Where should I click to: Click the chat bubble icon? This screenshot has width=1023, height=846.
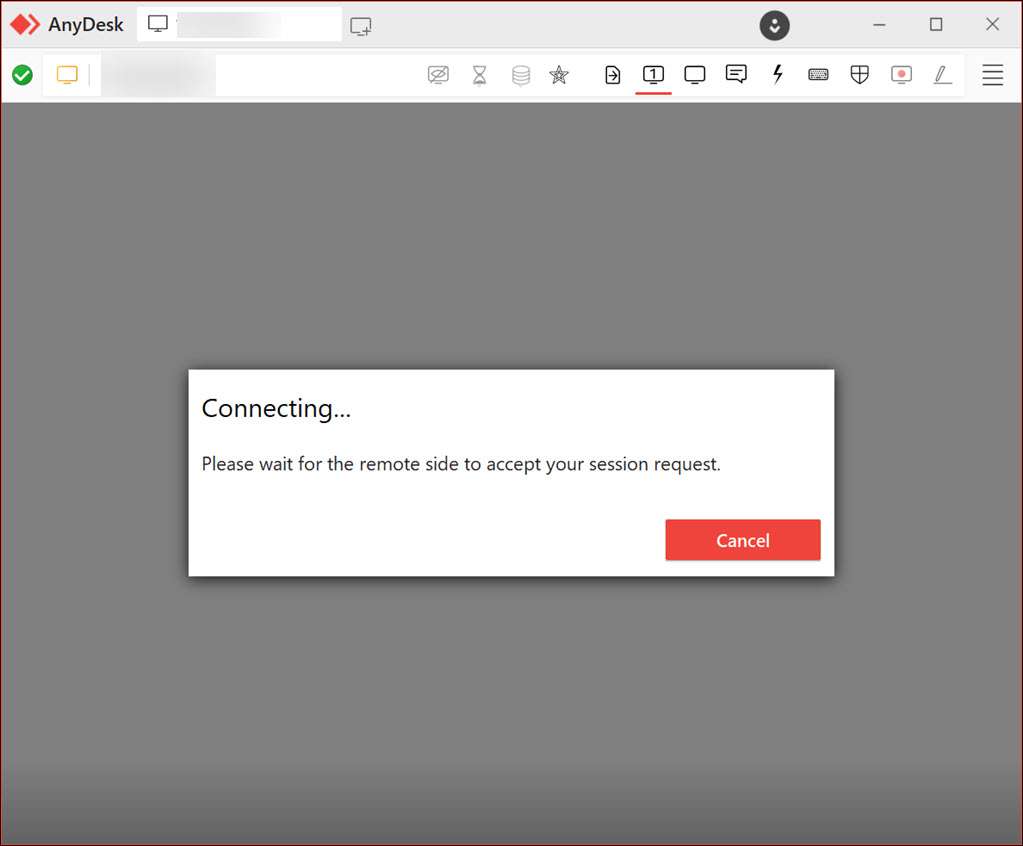(x=736, y=74)
